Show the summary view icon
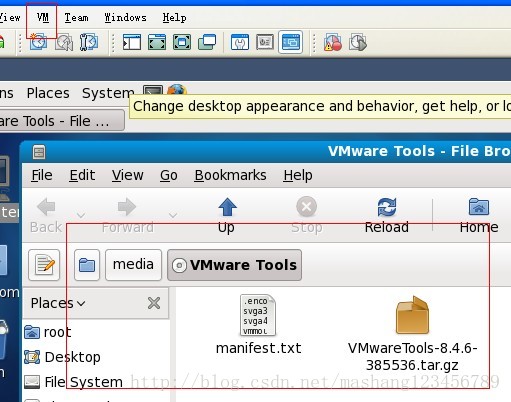511x402 pixels. pos(240,42)
